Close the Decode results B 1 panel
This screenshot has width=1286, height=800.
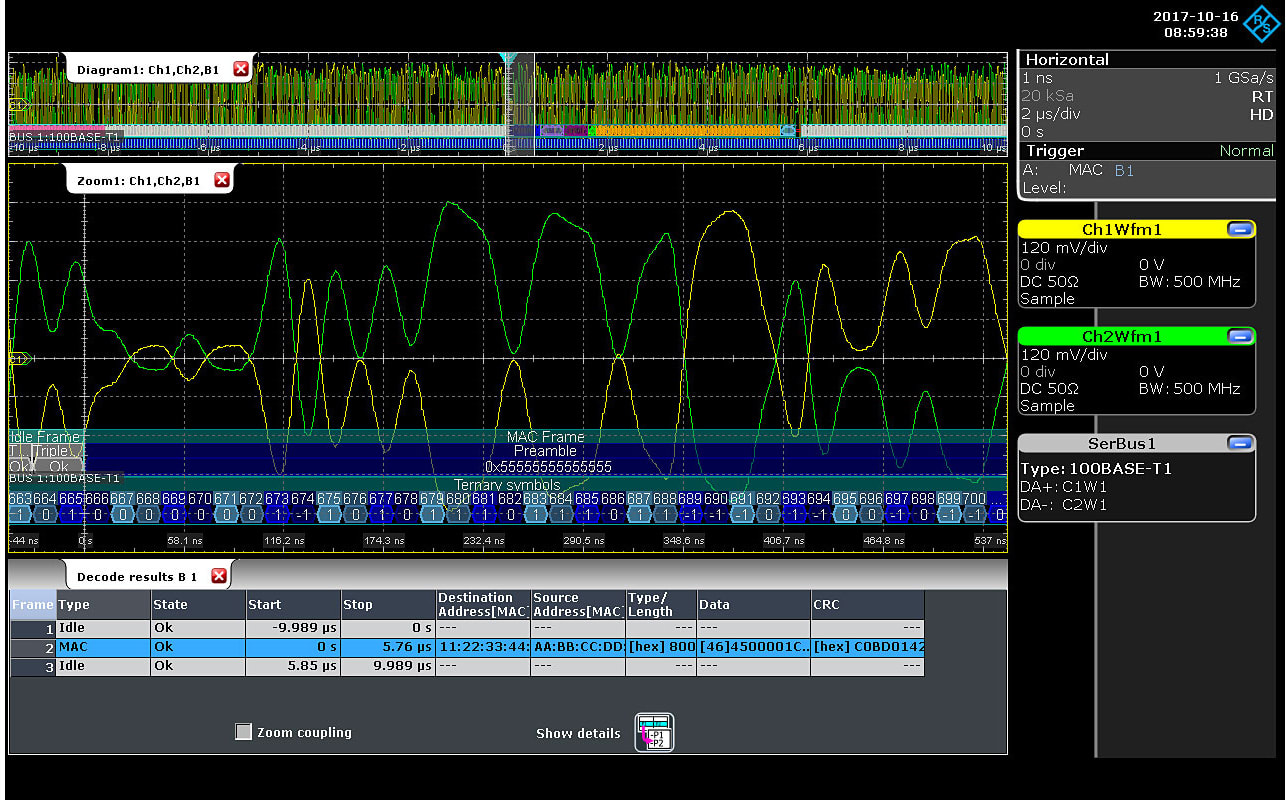219,574
